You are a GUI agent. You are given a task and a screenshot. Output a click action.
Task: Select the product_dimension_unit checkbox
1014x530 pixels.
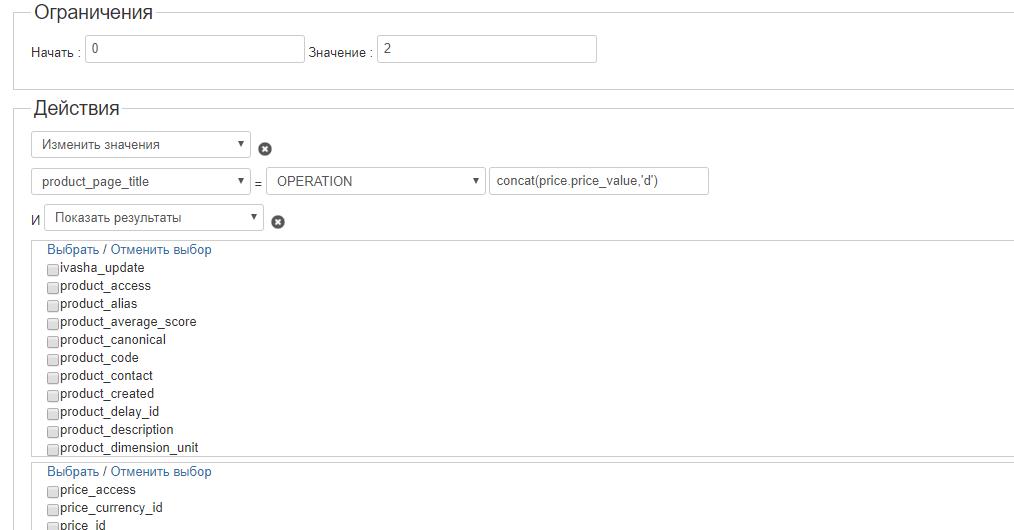tap(53, 450)
